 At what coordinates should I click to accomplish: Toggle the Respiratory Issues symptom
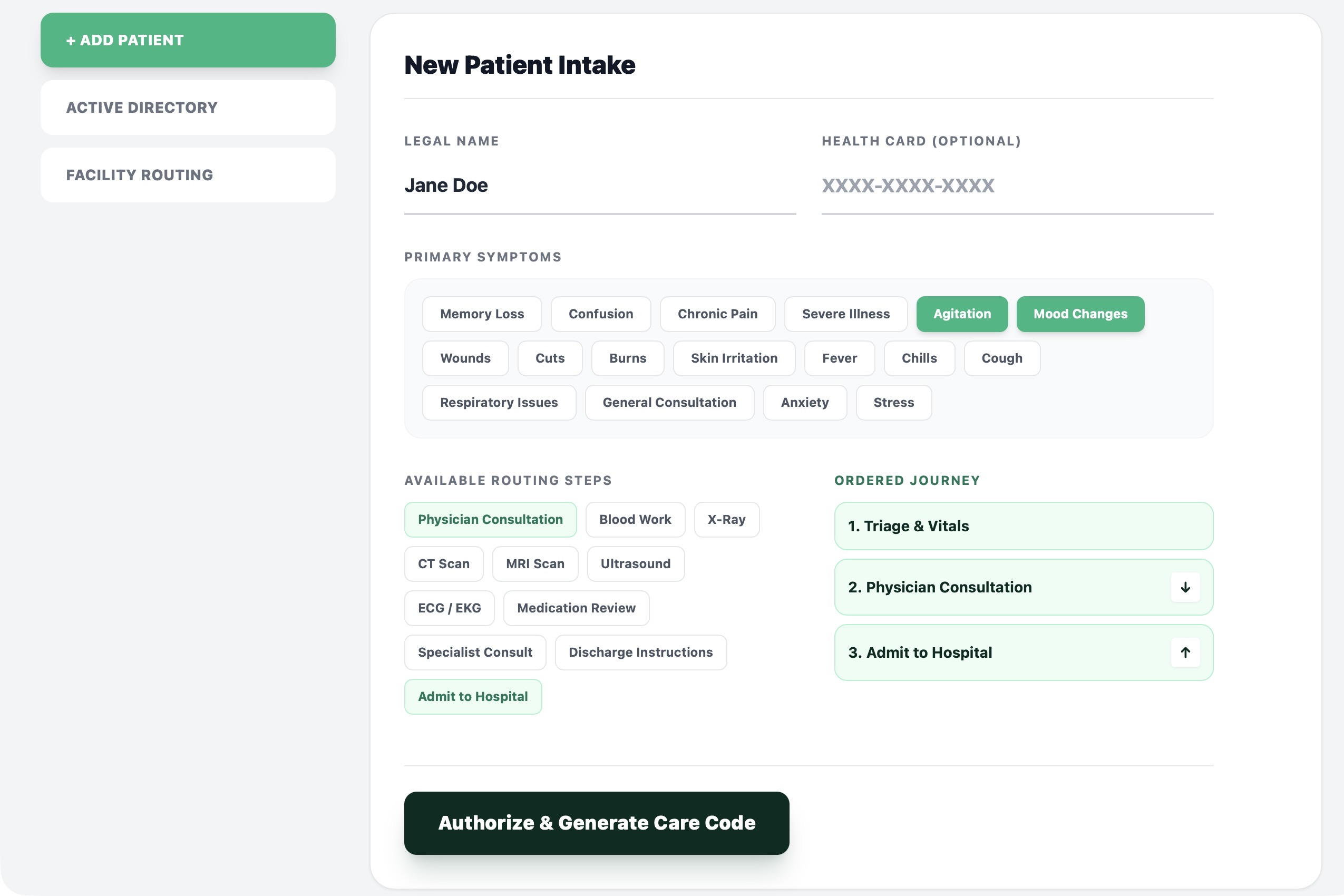click(x=498, y=402)
